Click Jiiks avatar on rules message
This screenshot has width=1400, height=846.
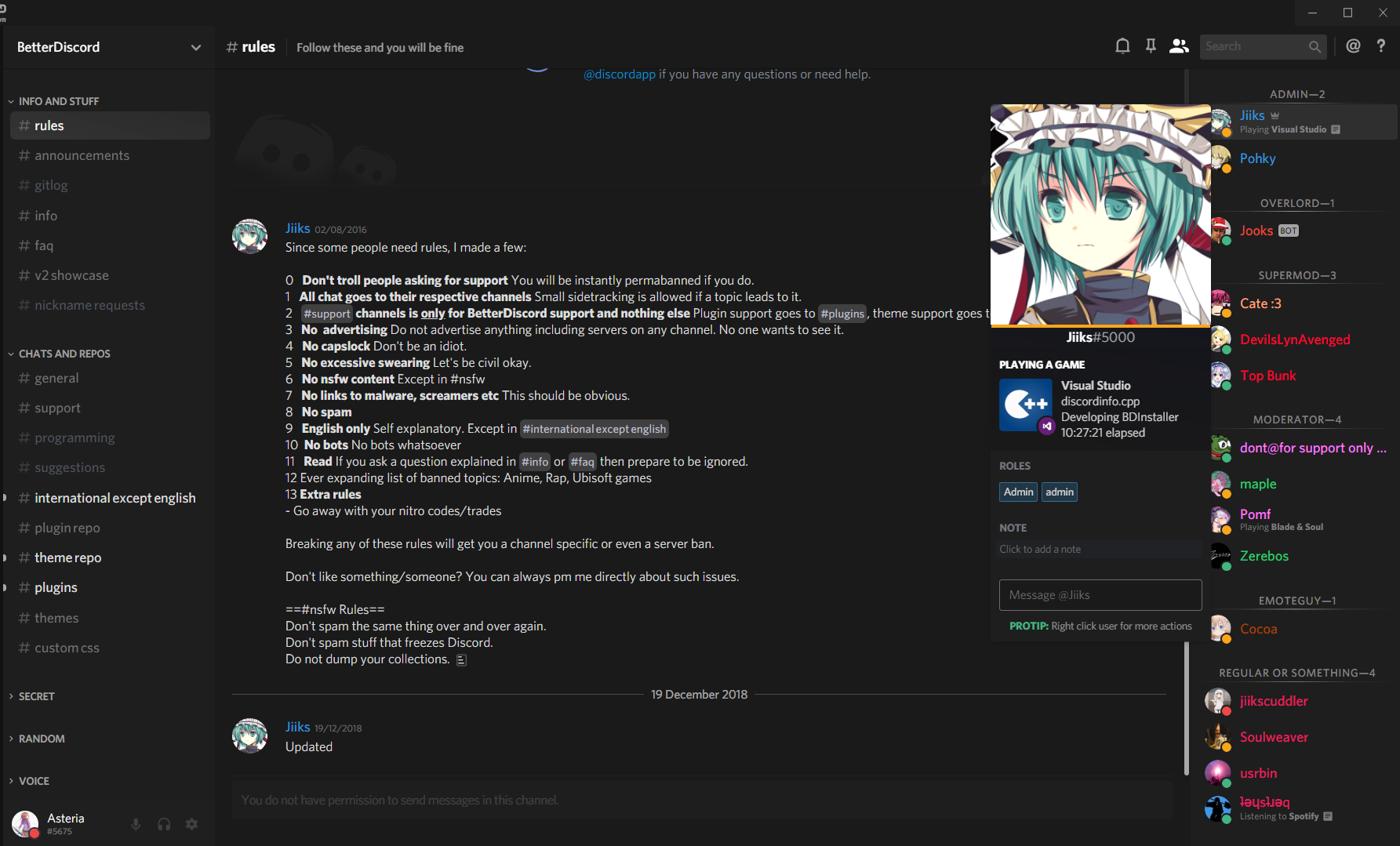(x=250, y=236)
